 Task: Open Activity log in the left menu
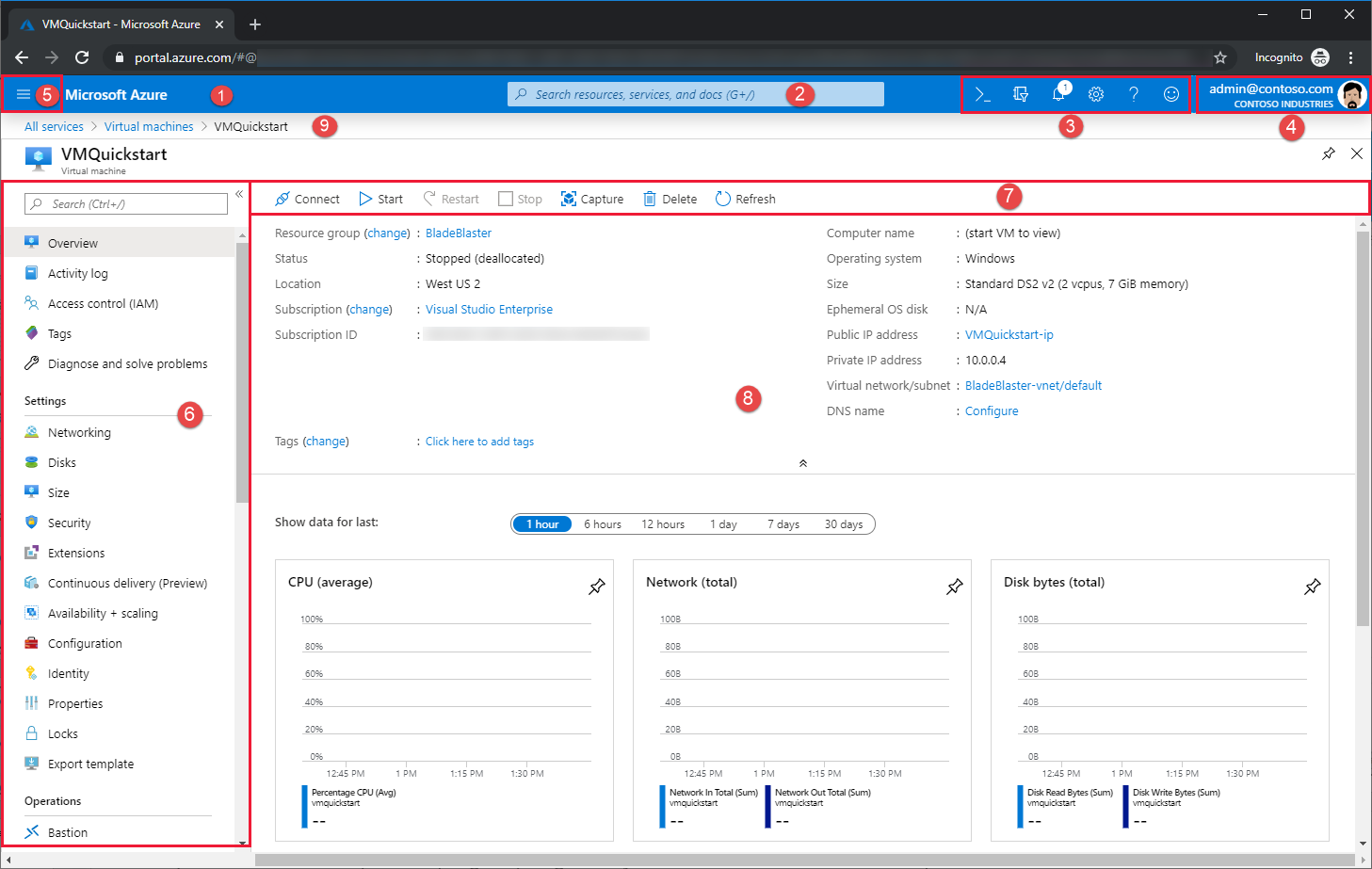click(x=77, y=273)
